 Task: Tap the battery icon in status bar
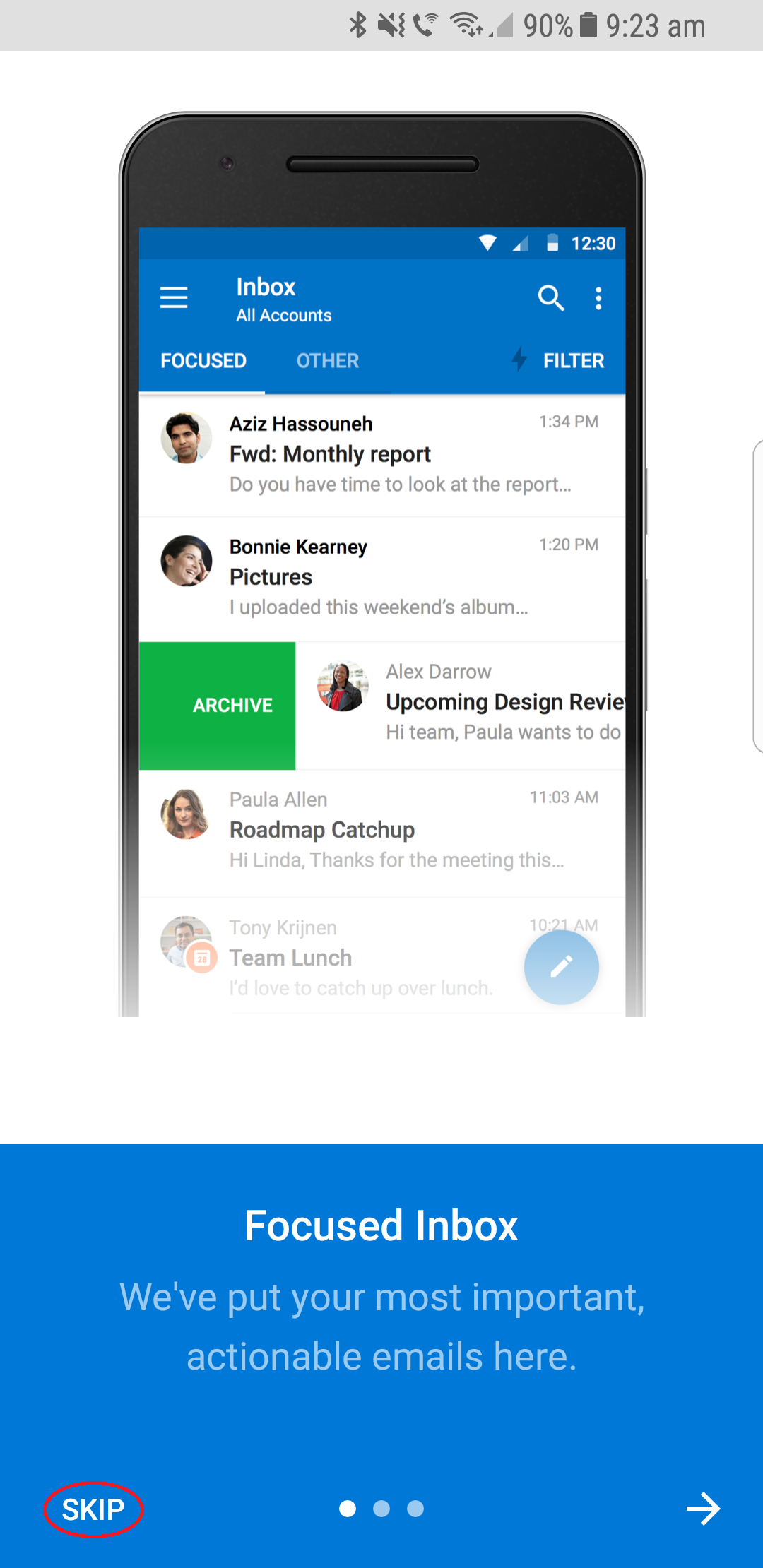pos(588,25)
